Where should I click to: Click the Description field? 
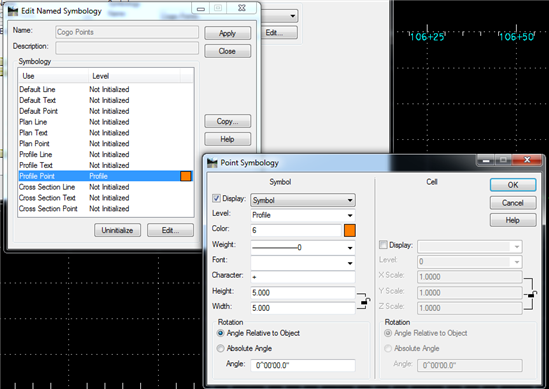[x=127, y=48]
